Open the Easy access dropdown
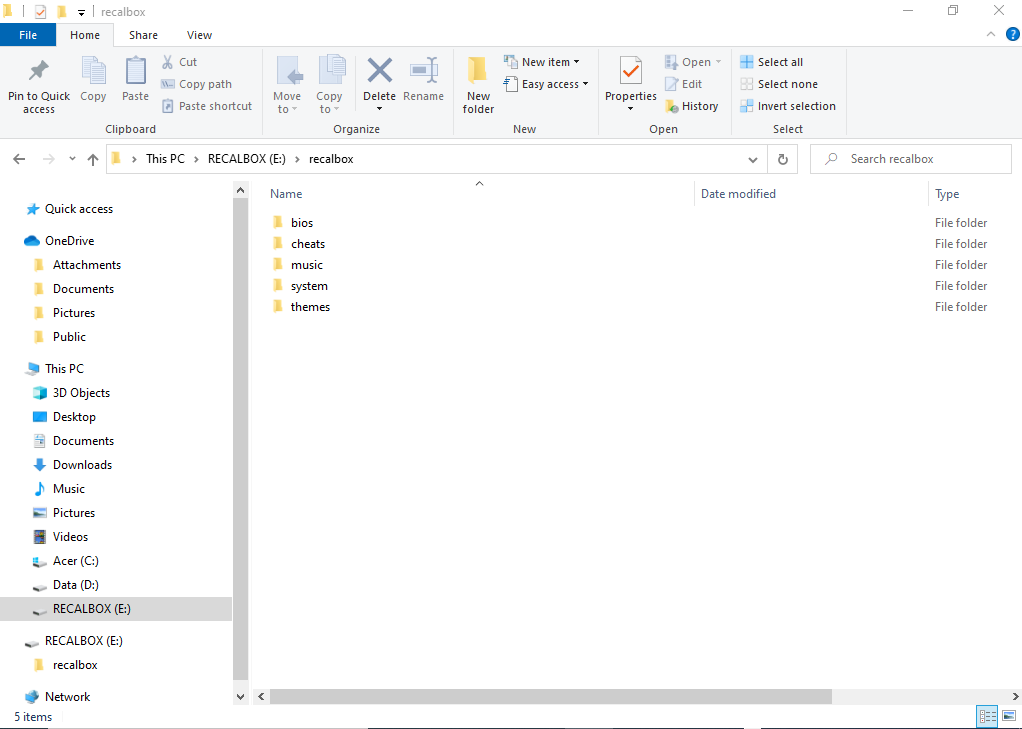Viewport: 1022px width, 729px height. click(x=546, y=84)
